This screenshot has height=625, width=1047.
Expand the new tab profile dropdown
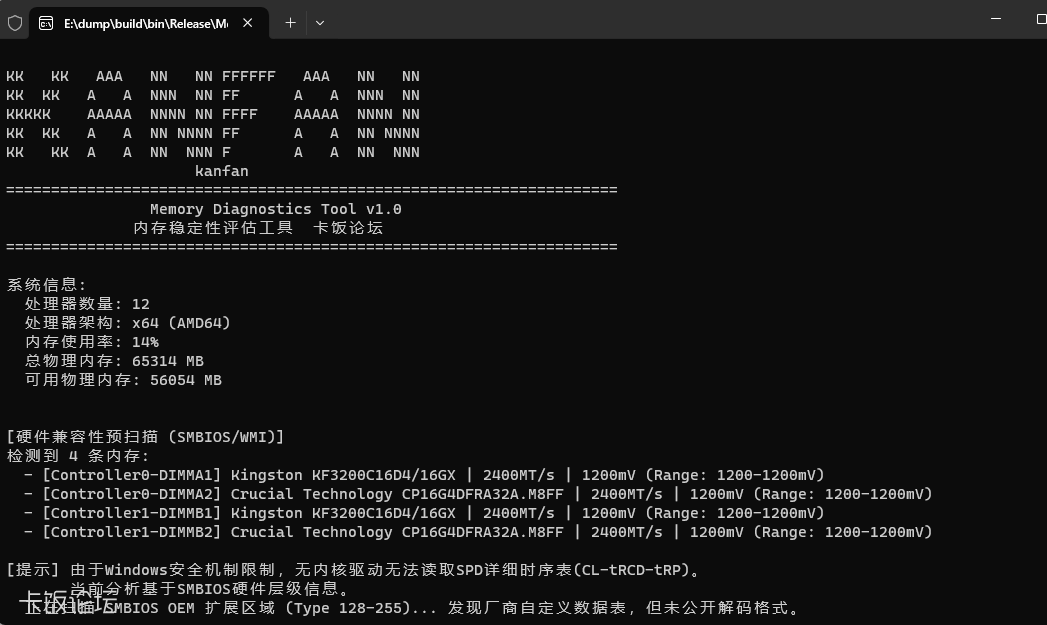coord(320,23)
